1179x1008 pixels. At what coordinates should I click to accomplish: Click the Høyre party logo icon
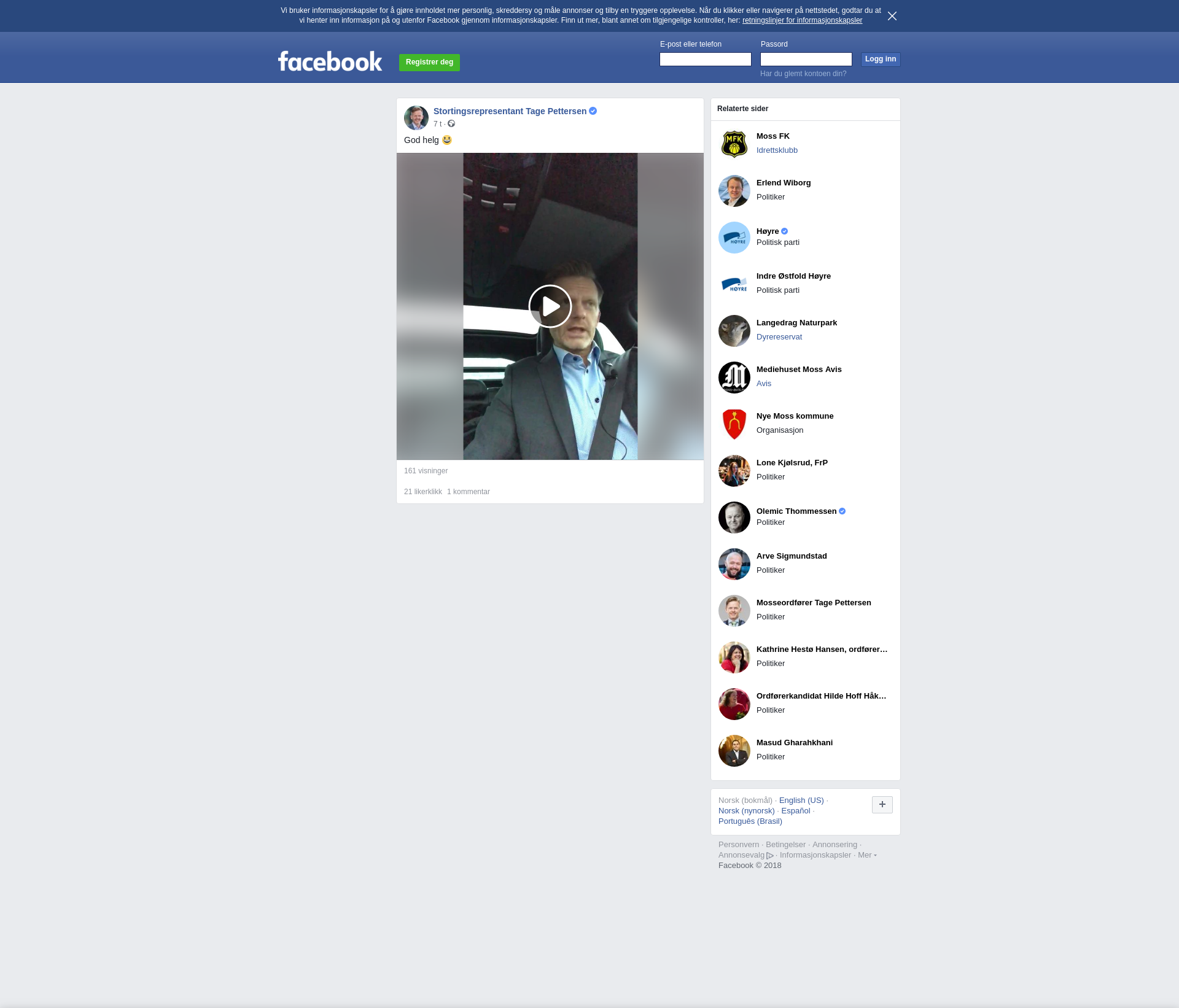coord(734,238)
